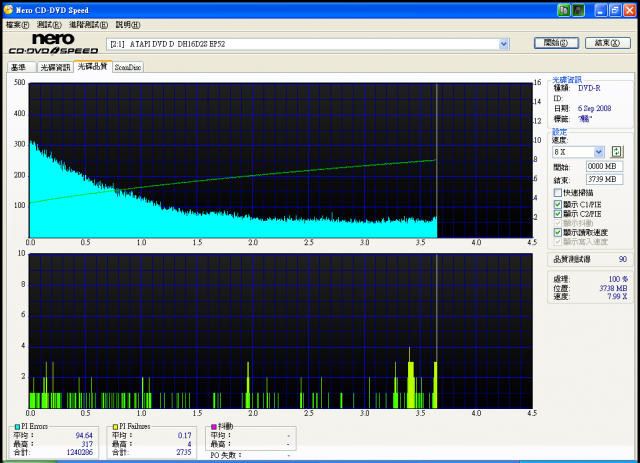
Task: Click the end position field 3739 MB
Action: pyautogui.click(x=604, y=179)
